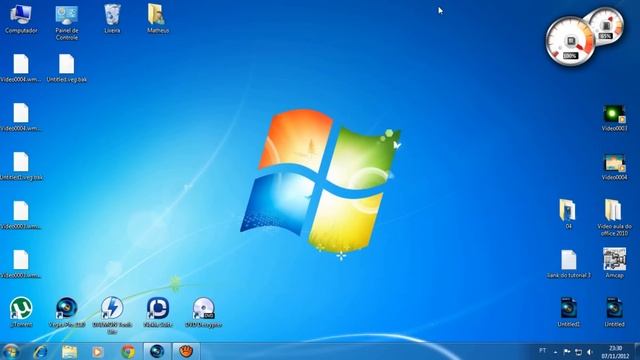This screenshot has width=640, height=360.
Task: Open the Computador desktop icon
Action: click(21, 19)
